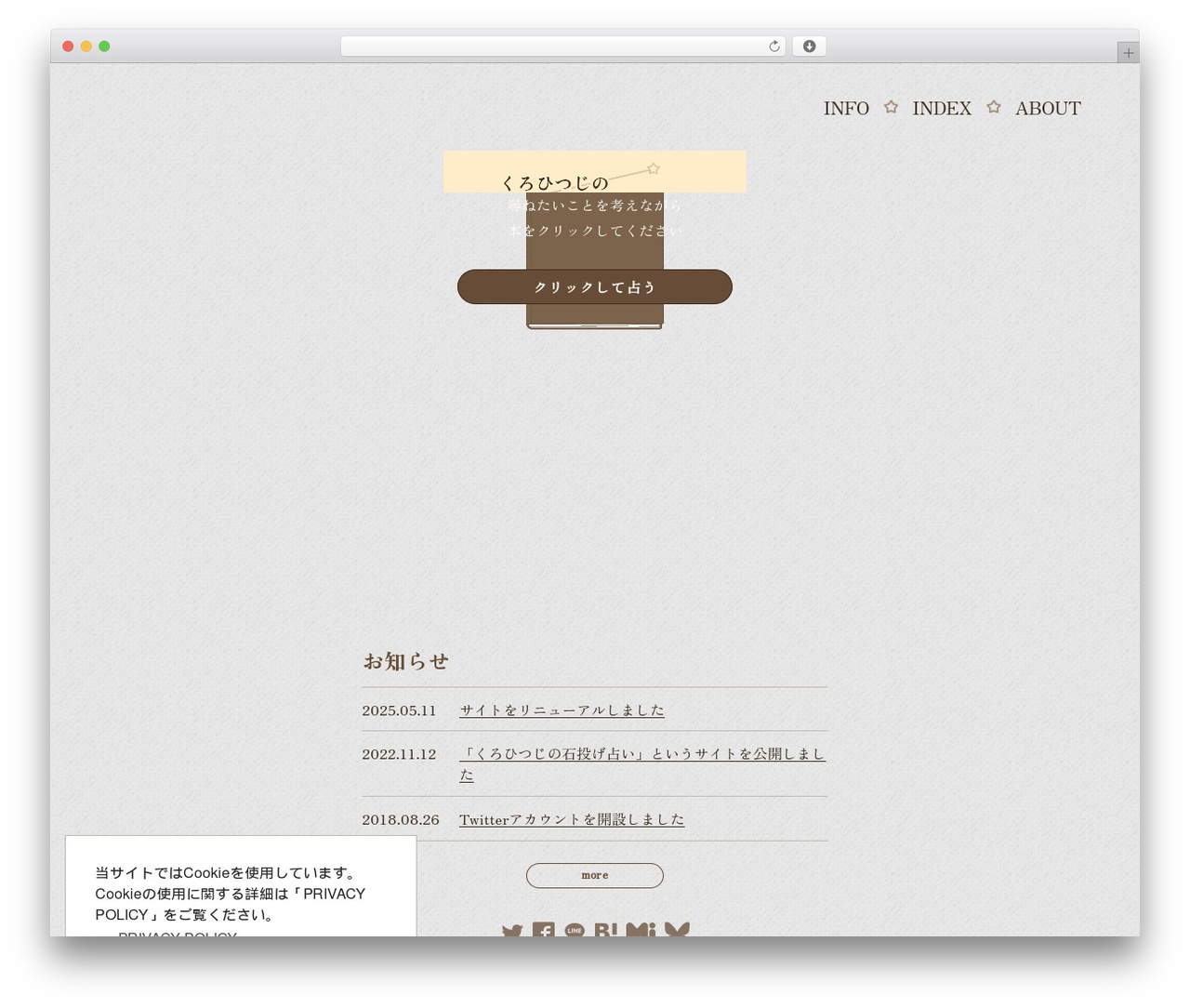
Task: Share the site via the LINE icon
Action: (x=575, y=929)
